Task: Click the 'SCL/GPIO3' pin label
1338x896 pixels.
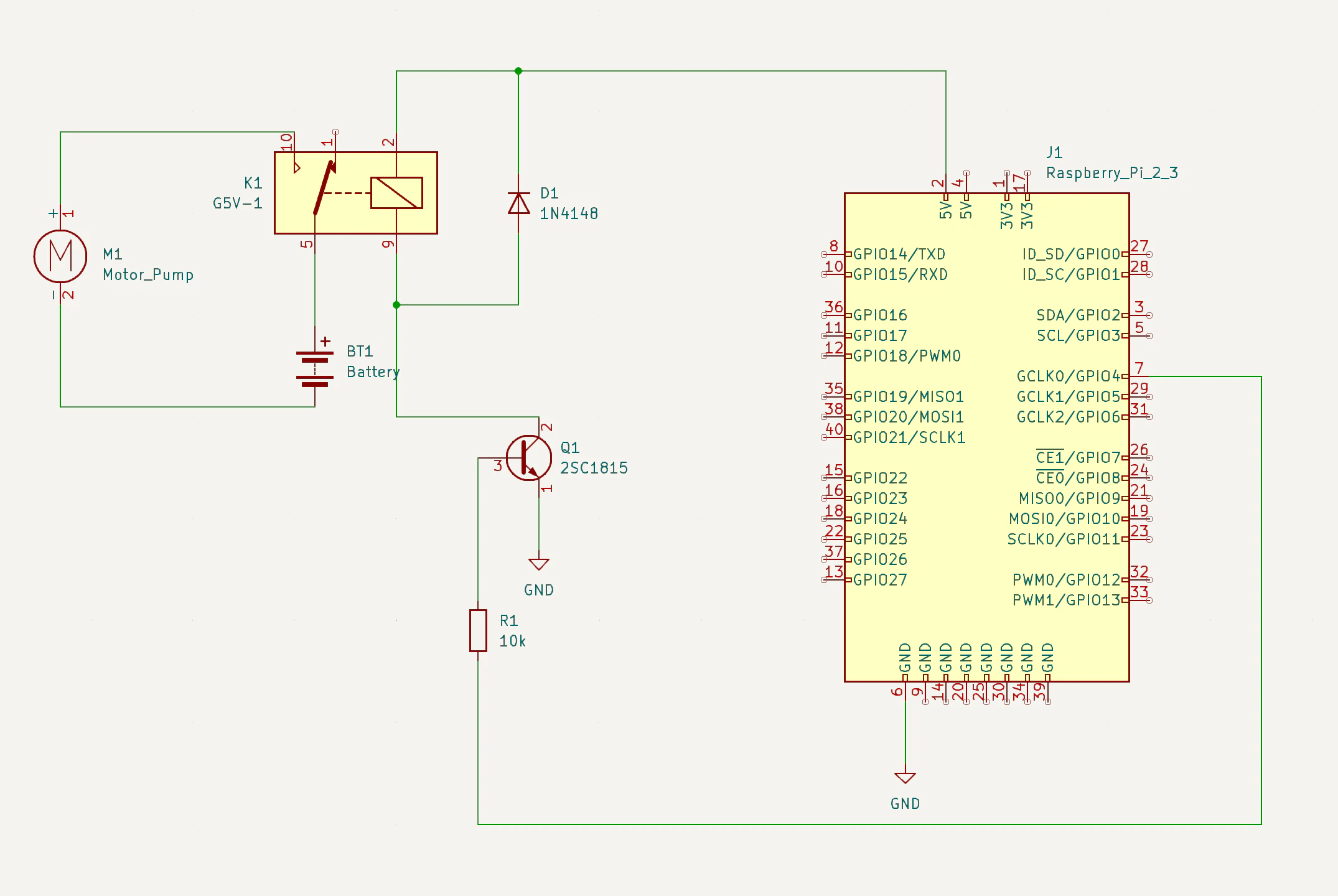Action: point(1078,336)
